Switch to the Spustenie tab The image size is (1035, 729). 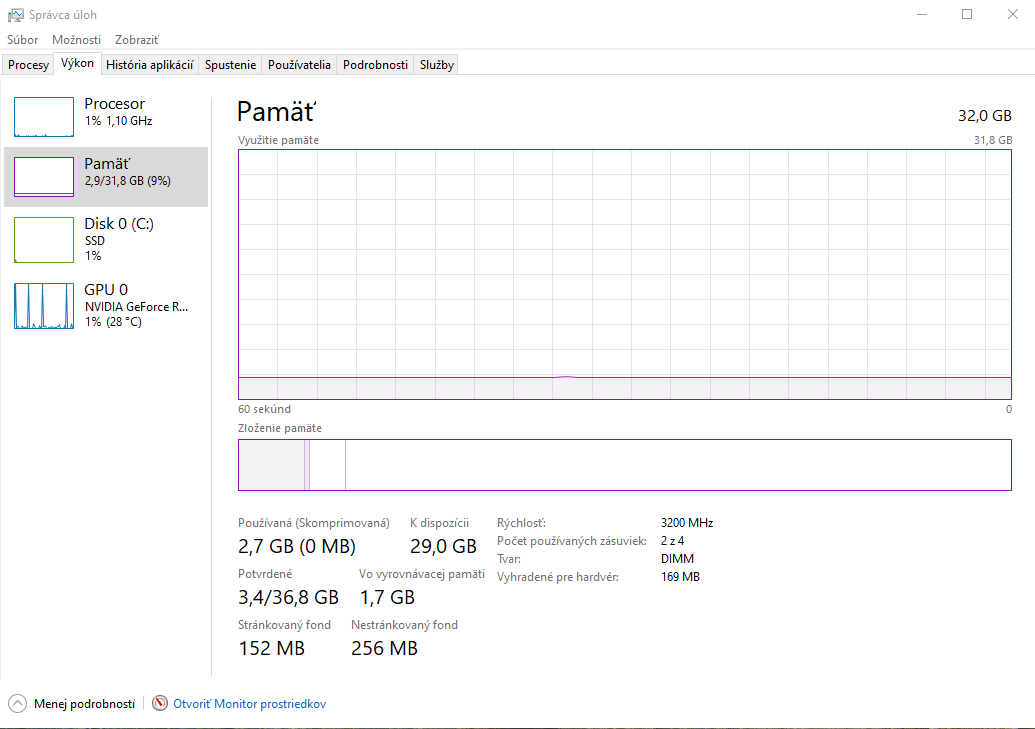coord(230,65)
